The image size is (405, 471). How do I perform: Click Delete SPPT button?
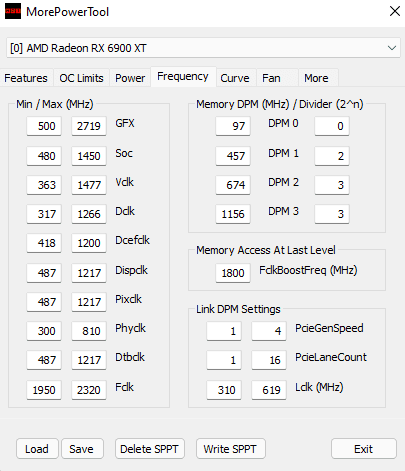click(149, 449)
